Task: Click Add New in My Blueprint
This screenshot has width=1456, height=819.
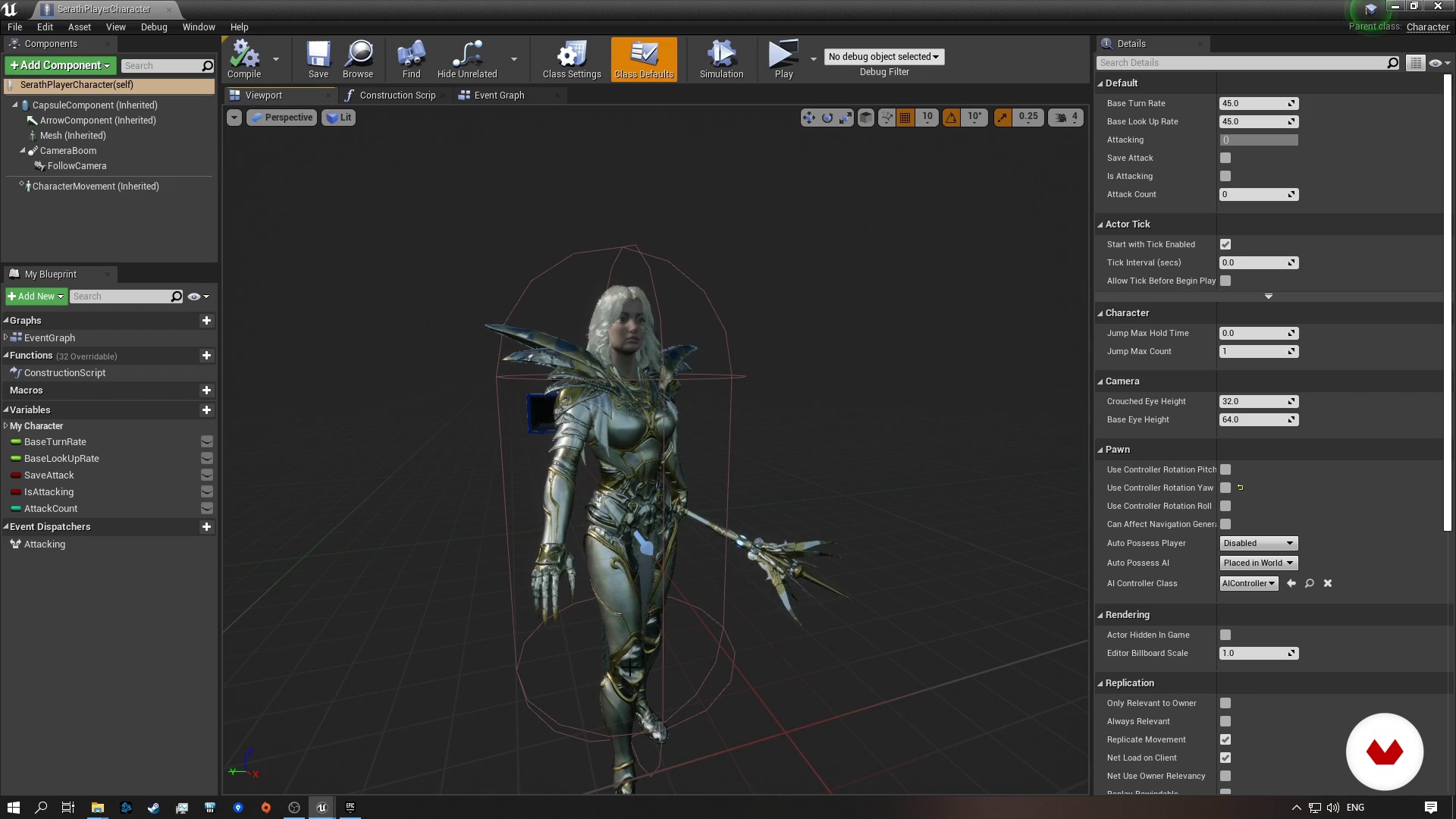Action: coord(36,297)
